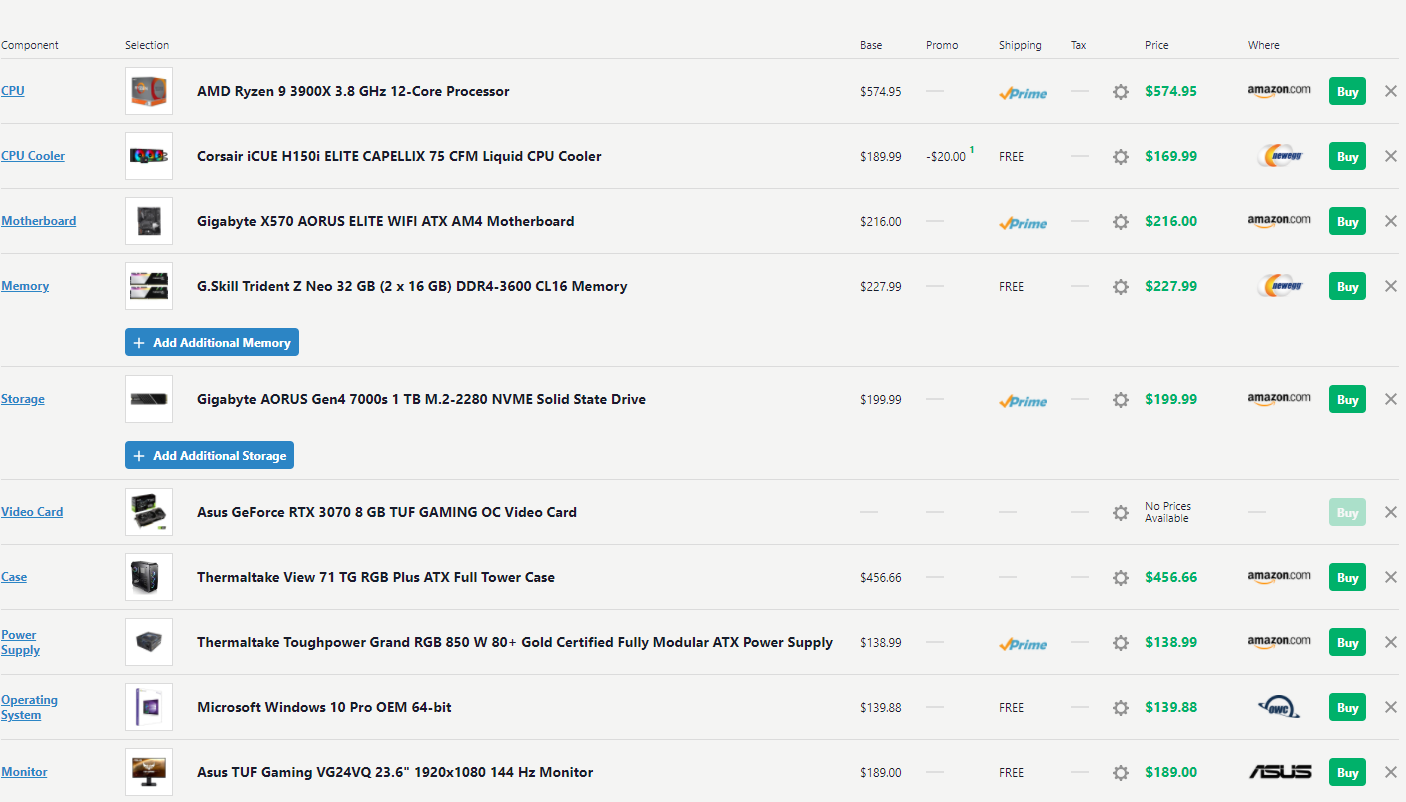Open settings gear for Corsair H150i cooler
Viewport: 1406px width, 802px height.
click(x=1121, y=157)
